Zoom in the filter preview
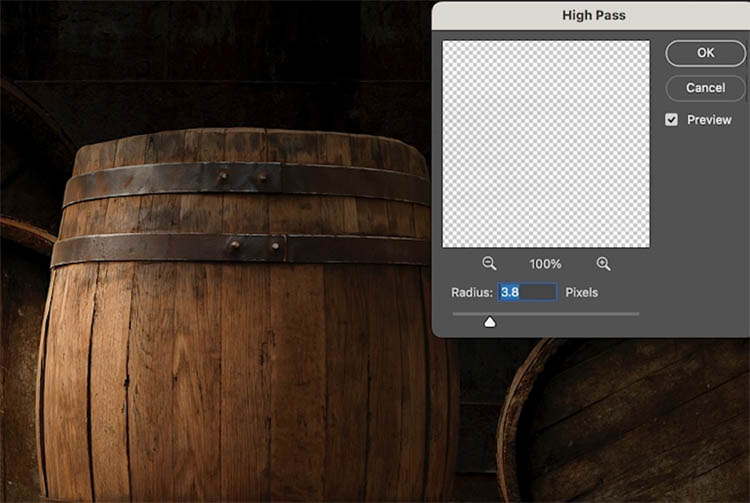Screen dimensions: 750x503 (603, 263)
